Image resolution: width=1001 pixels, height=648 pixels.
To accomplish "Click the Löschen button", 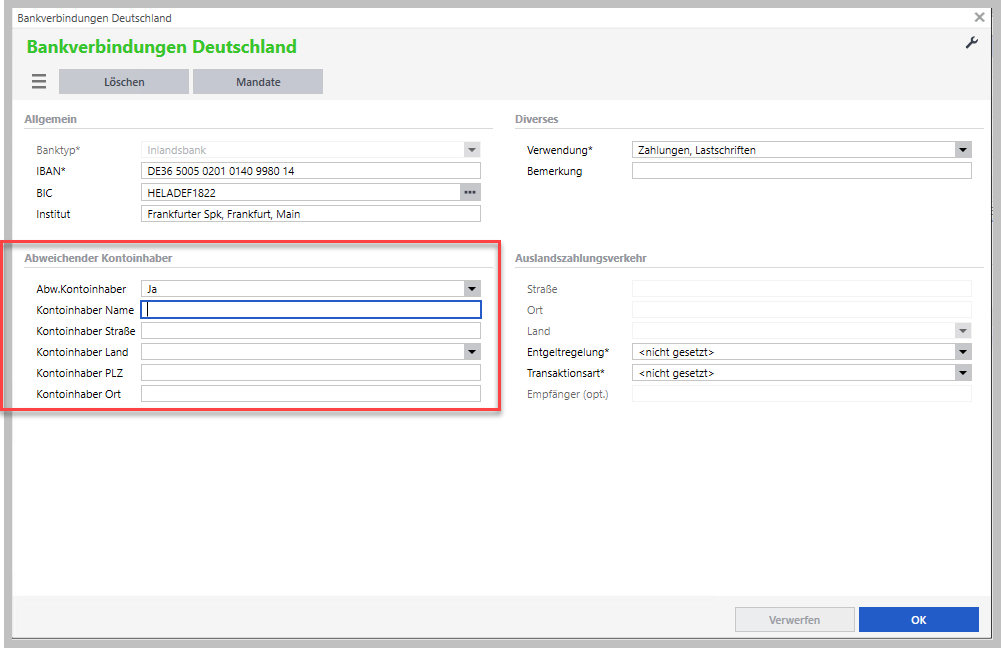I will [x=124, y=82].
